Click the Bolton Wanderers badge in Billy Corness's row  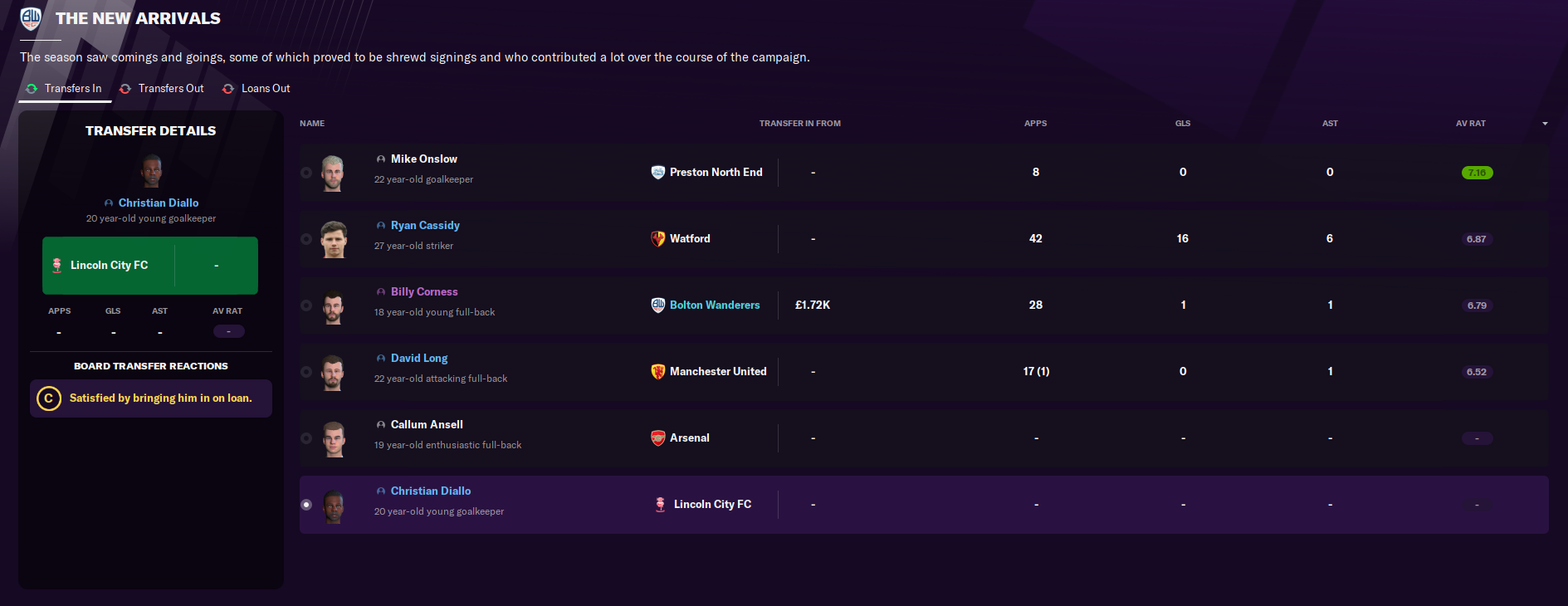point(658,305)
